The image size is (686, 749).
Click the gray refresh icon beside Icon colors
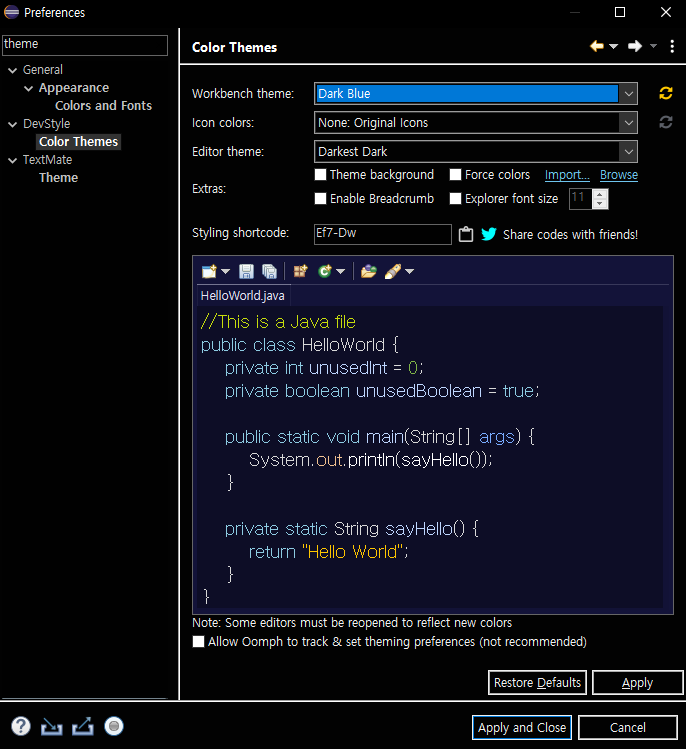665,122
